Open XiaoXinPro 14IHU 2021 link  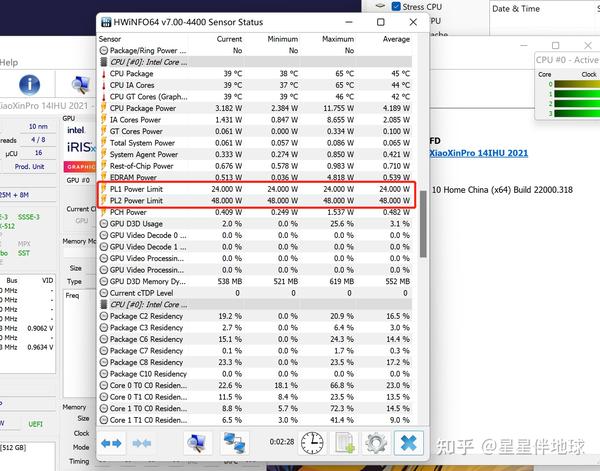(x=478, y=153)
